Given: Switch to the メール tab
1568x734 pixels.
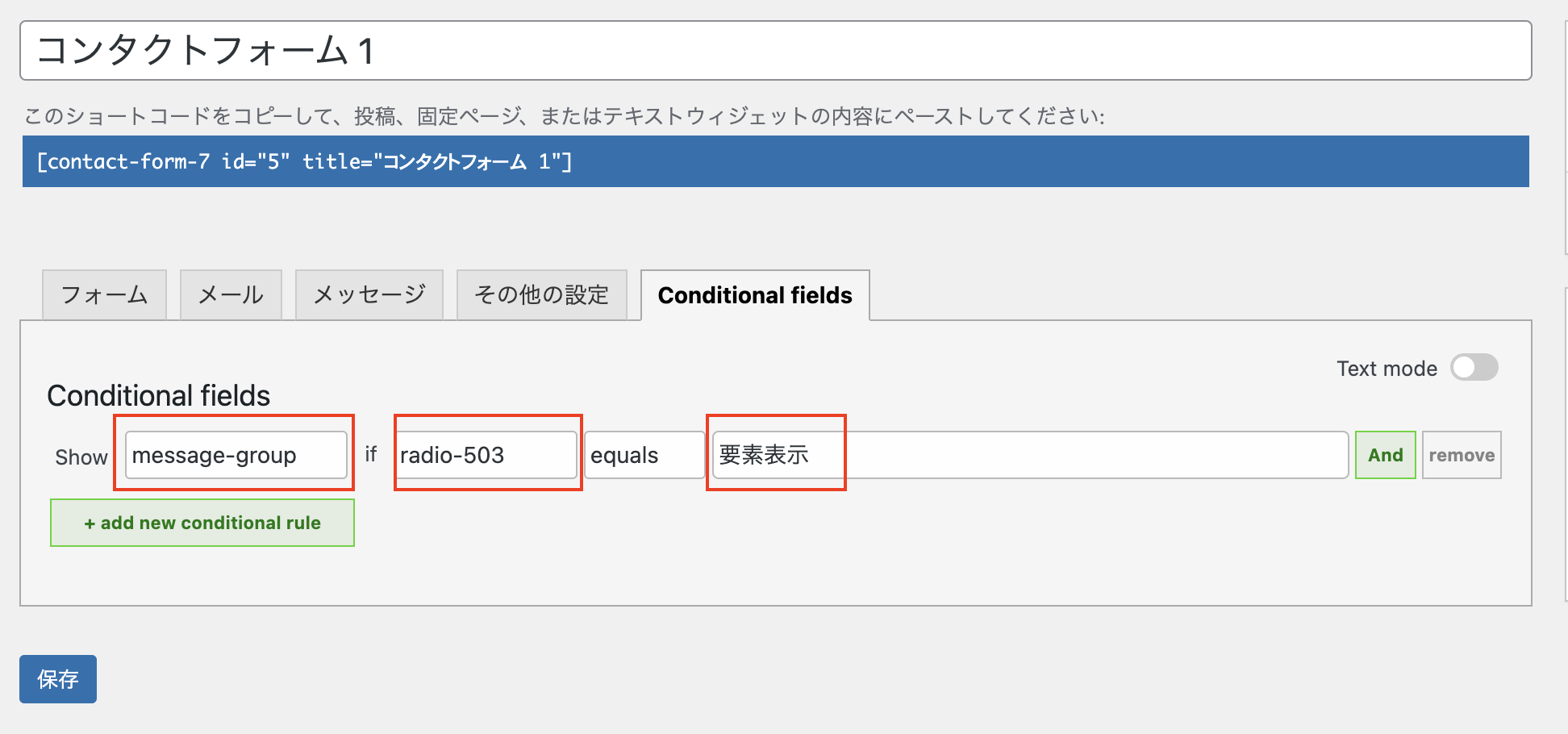Looking at the screenshot, I should [x=231, y=294].
